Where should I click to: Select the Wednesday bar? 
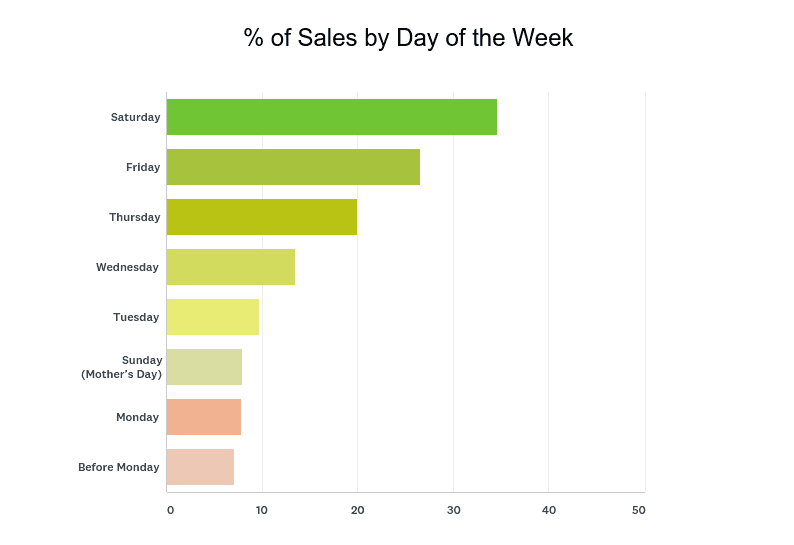click(230, 267)
